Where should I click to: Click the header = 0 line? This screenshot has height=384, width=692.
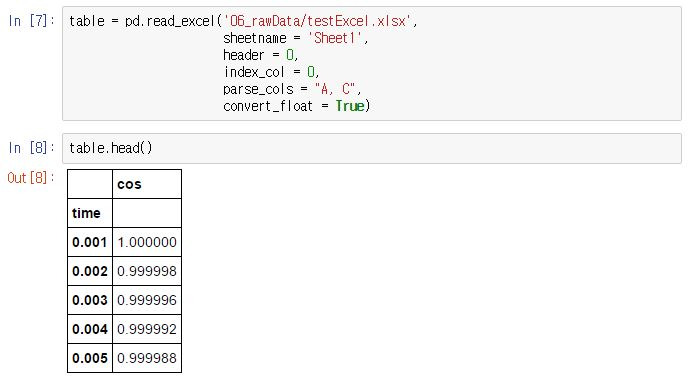point(261,55)
